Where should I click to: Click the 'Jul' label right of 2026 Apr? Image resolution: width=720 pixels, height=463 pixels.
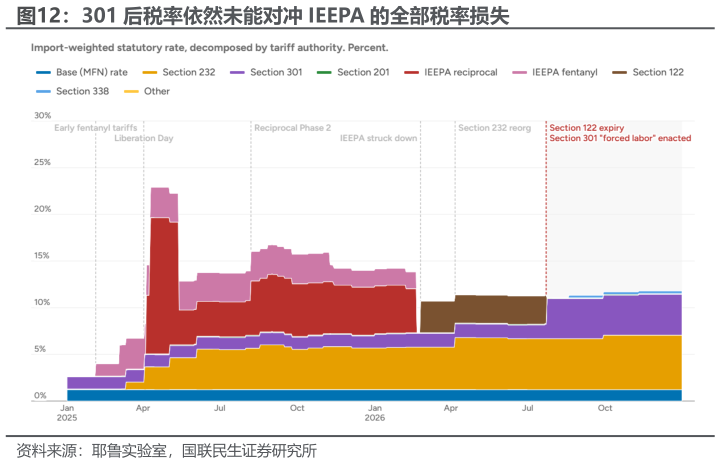tap(528, 408)
